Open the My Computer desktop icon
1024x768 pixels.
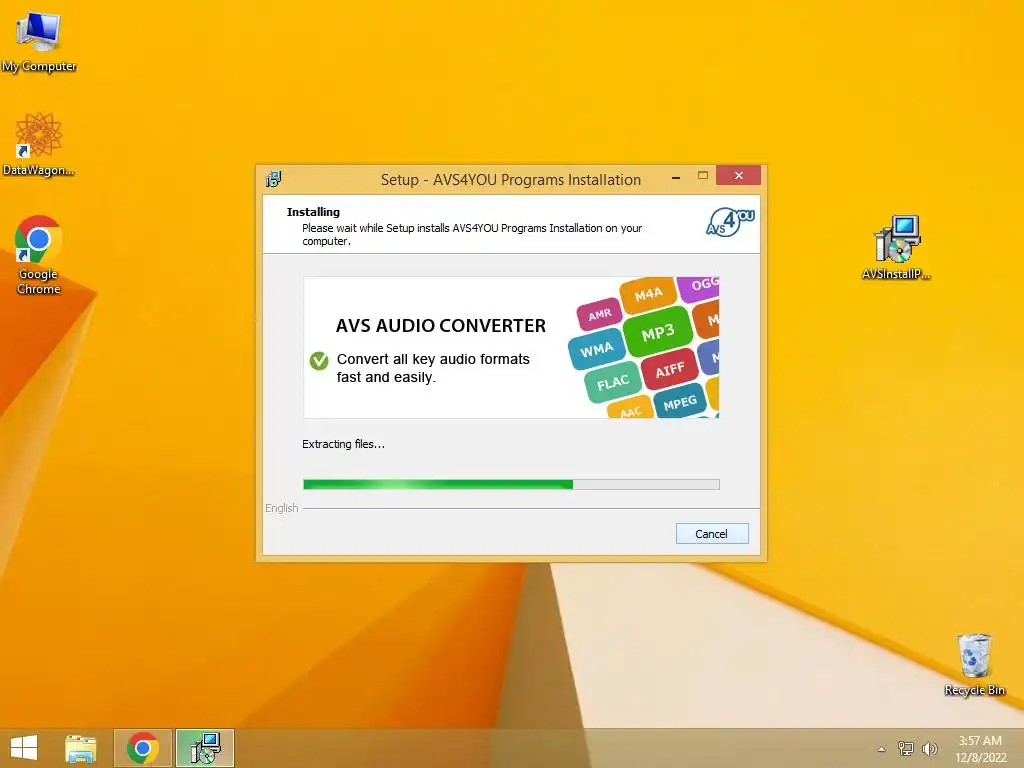(x=39, y=42)
